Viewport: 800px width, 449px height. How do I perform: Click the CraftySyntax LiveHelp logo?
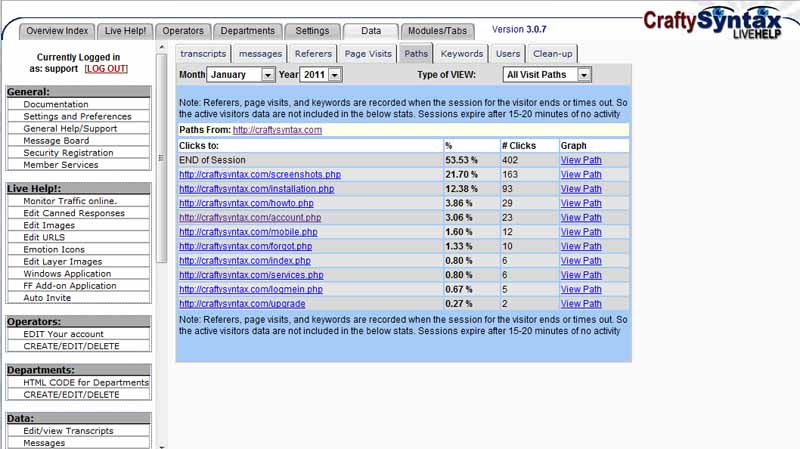click(x=712, y=23)
